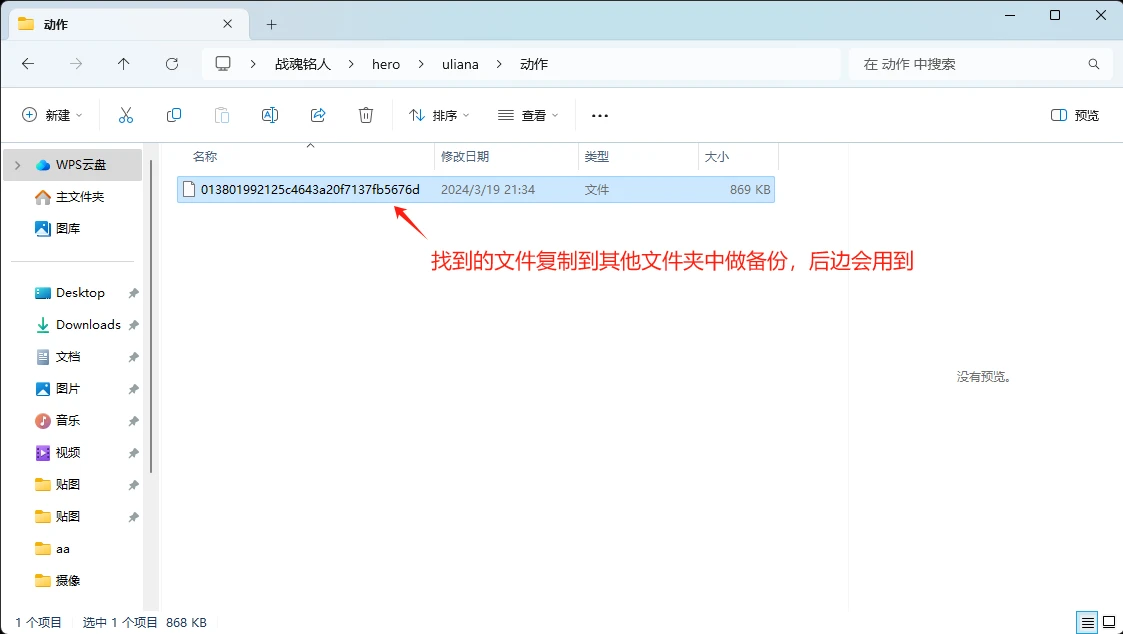This screenshot has height=634, width=1123.
Task: Open the 排序 (Sort) dropdown menu
Action: coord(440,116)
